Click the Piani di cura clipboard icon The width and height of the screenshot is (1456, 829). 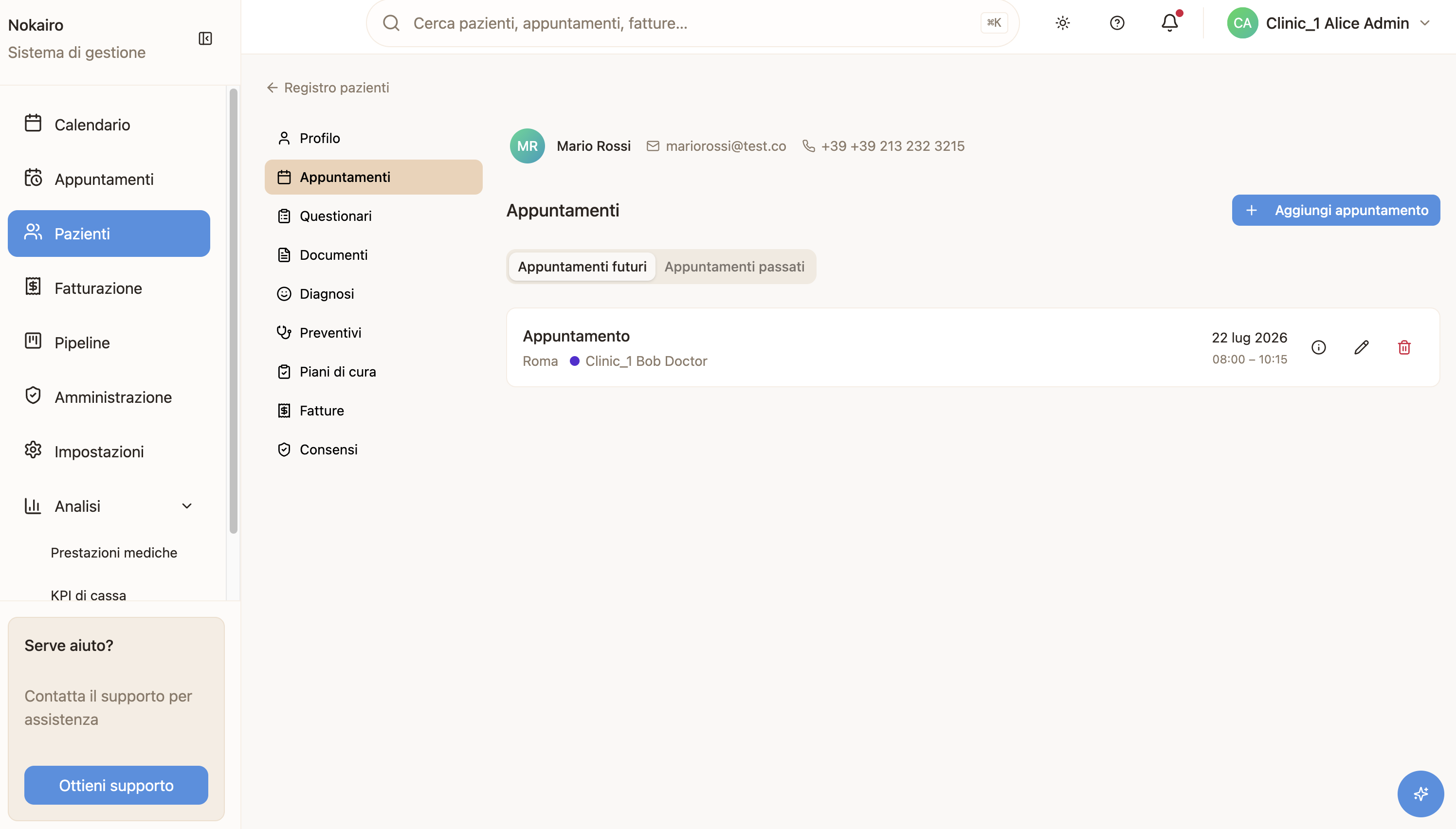point(284,372)
